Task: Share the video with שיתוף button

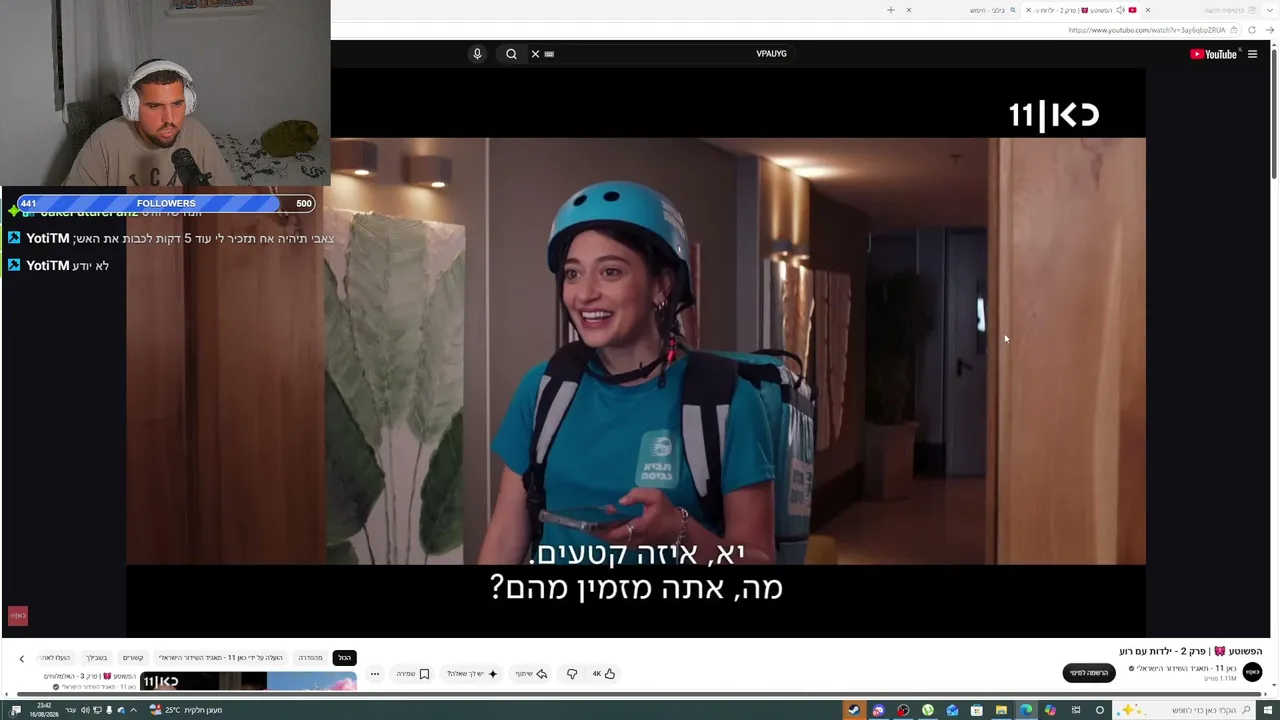Action: 531,674
